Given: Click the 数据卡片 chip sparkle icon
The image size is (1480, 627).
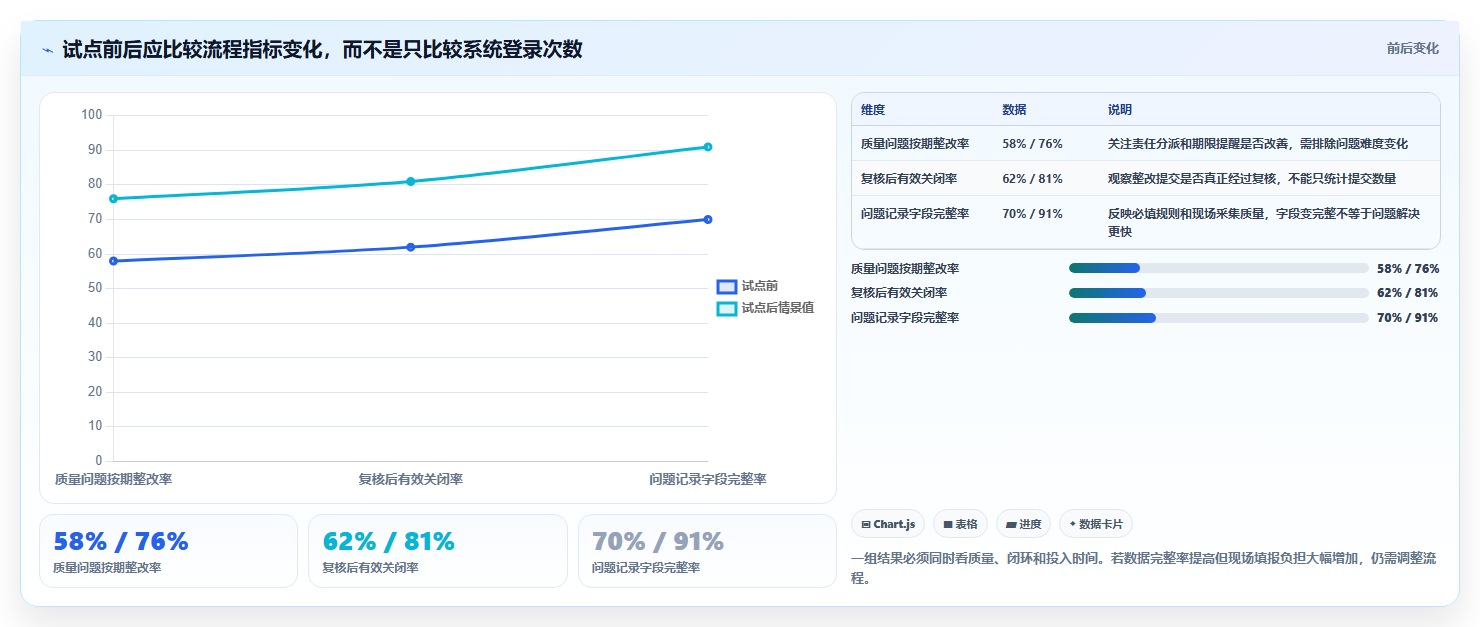Looking at the screenshot, I should point(1073,524).
